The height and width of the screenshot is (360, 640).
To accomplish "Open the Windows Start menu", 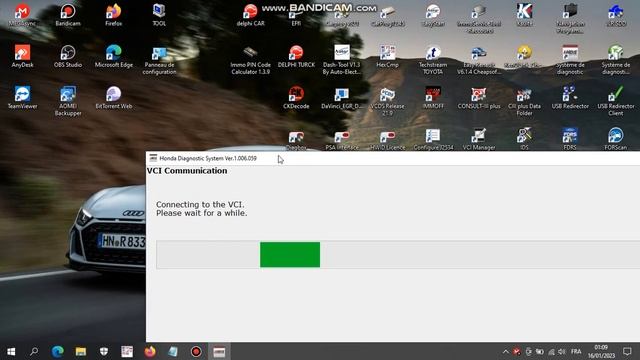I will pyautogui.click(x=11, y=351).
